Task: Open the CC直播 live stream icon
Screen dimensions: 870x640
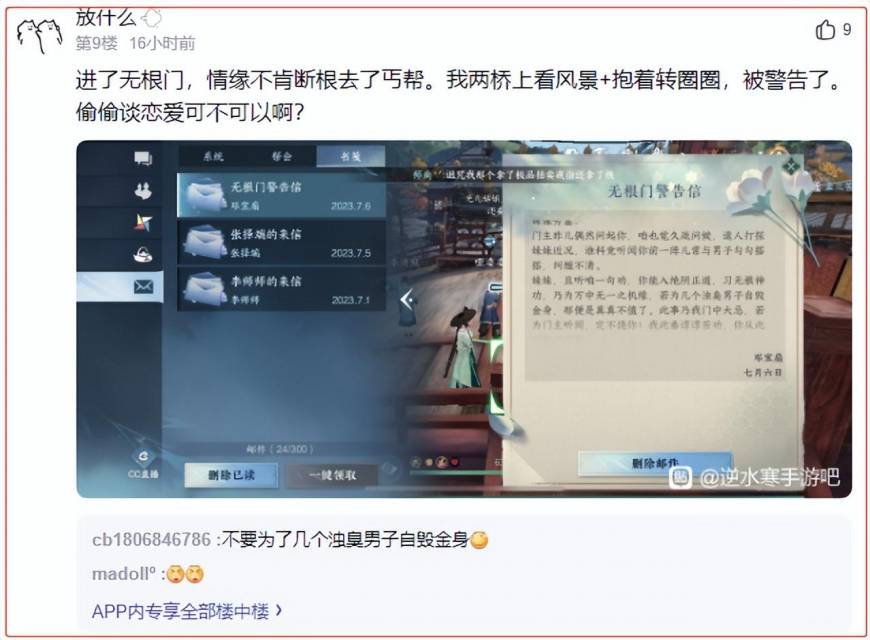Action: click(143, 464)
